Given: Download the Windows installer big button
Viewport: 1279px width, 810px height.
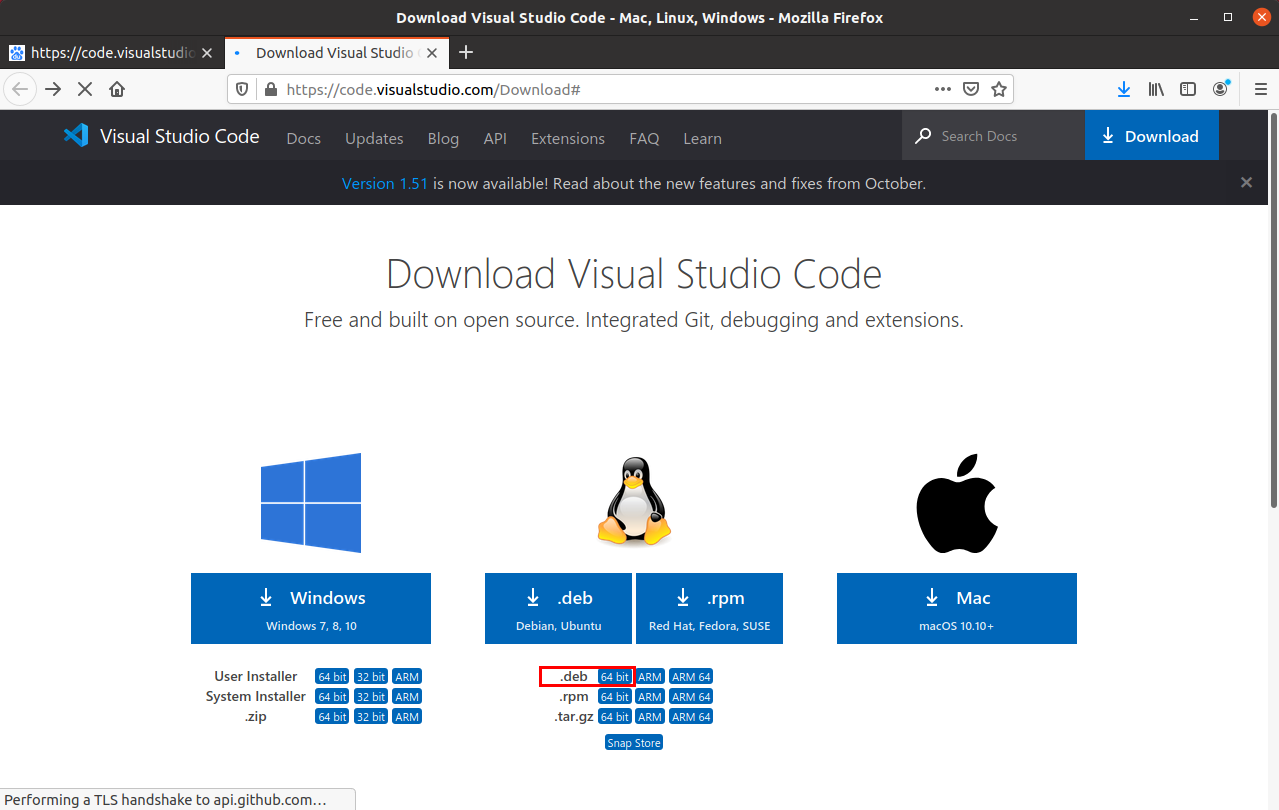Looking at the screenshot, I should (x=311, y=608).
